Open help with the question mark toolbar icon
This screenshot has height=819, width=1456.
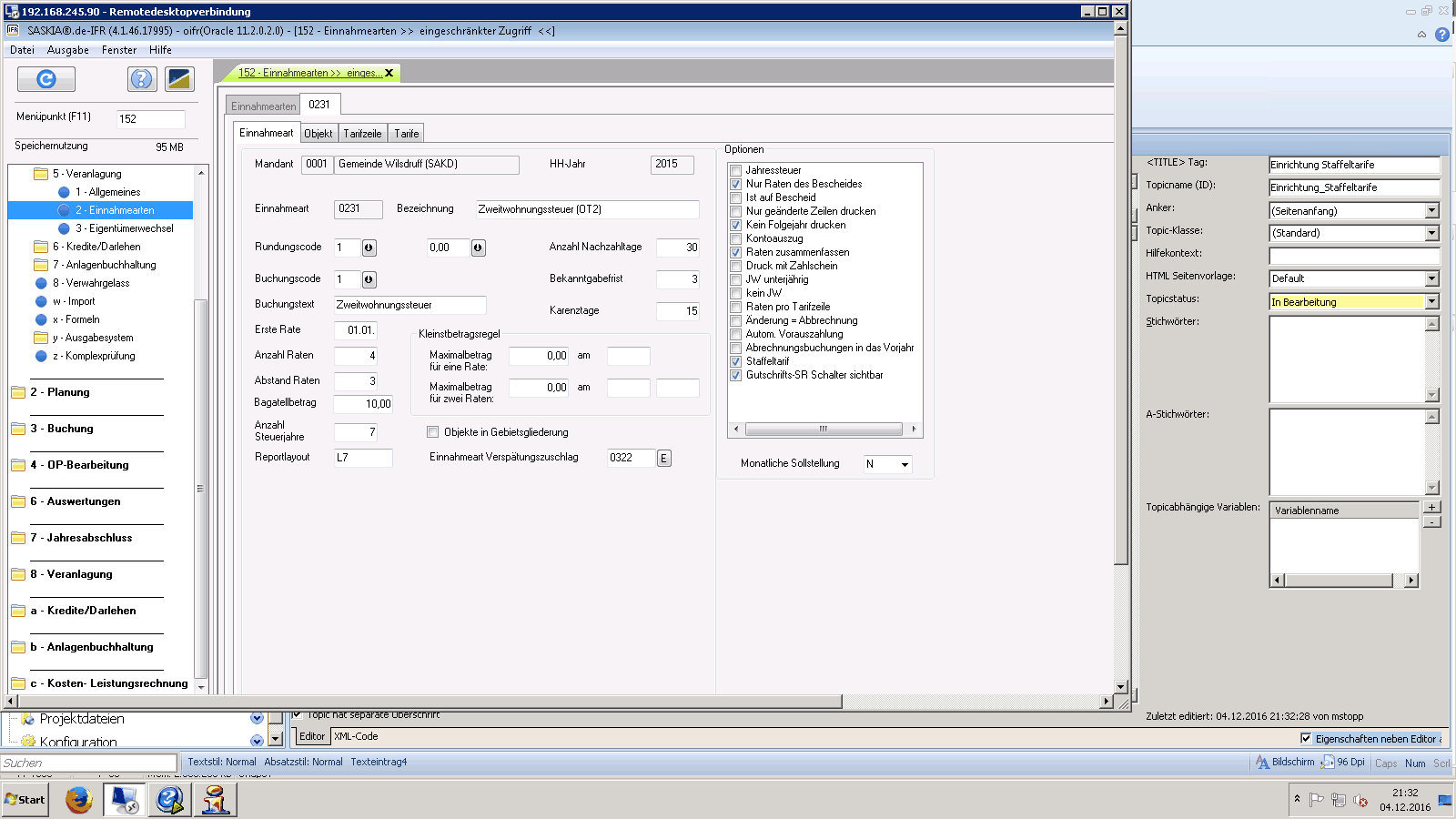pyautogui.click(x=141, y=79)
